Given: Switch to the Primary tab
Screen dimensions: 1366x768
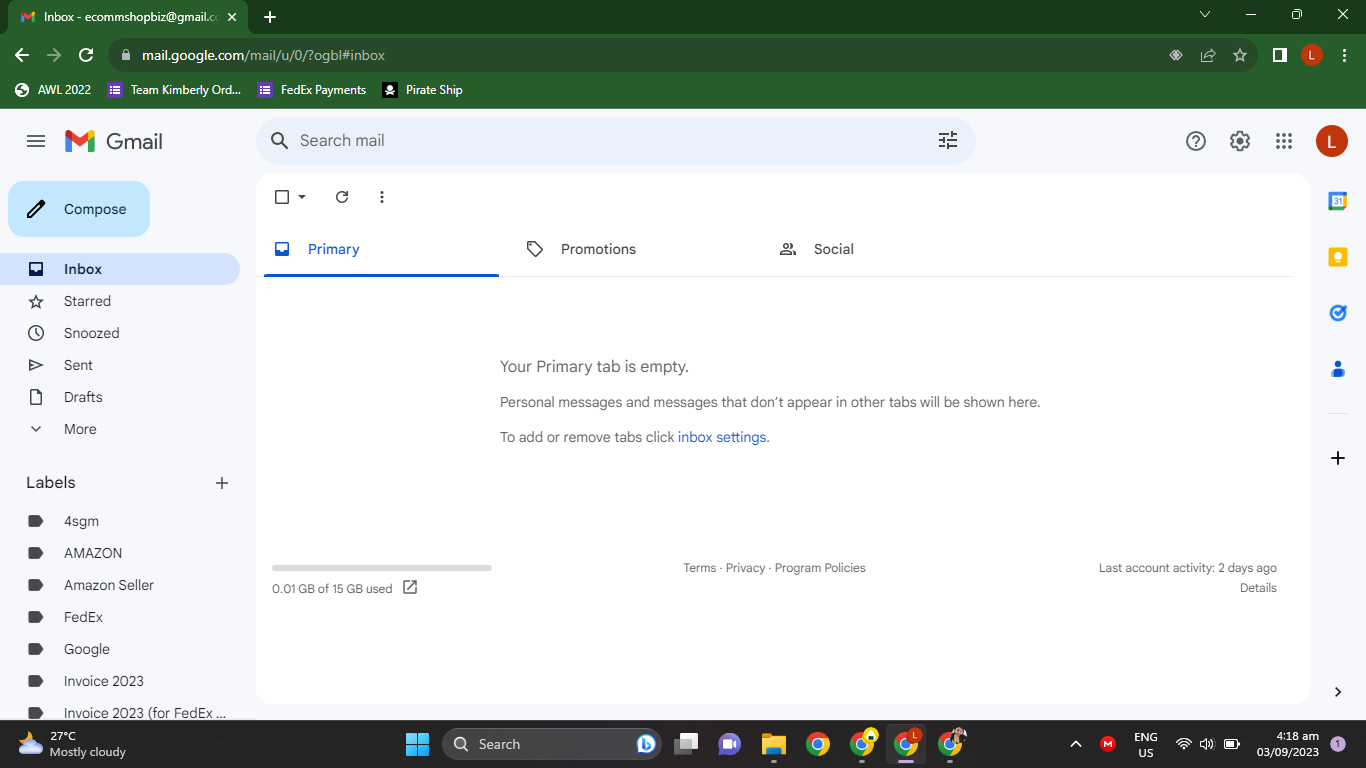Looking at the screenshot, I should (x=381, y=249).
